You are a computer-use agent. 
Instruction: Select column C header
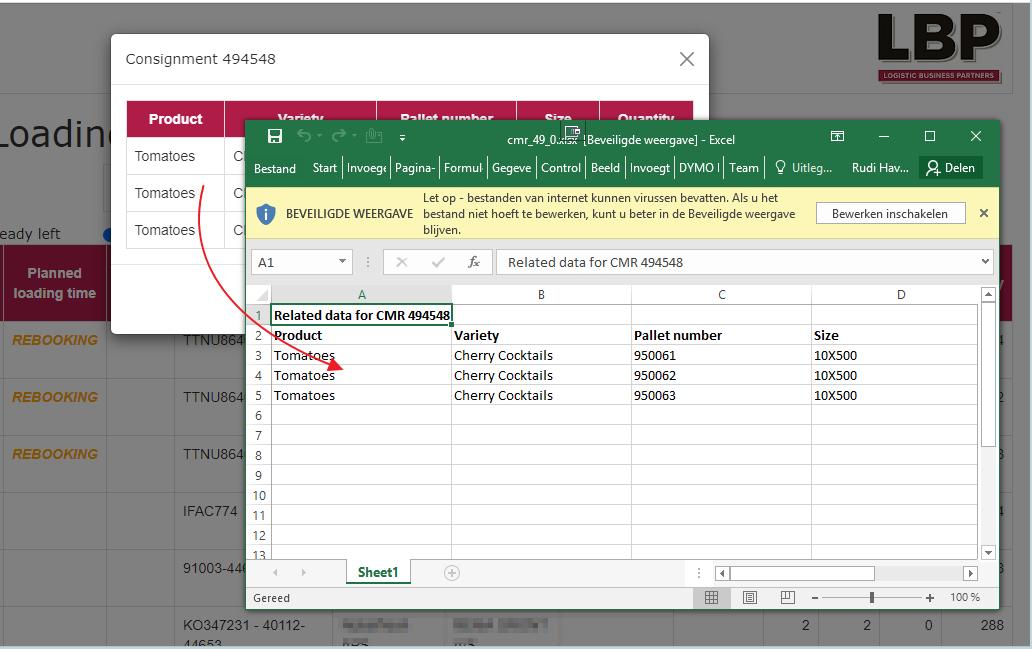pos(721,295)
